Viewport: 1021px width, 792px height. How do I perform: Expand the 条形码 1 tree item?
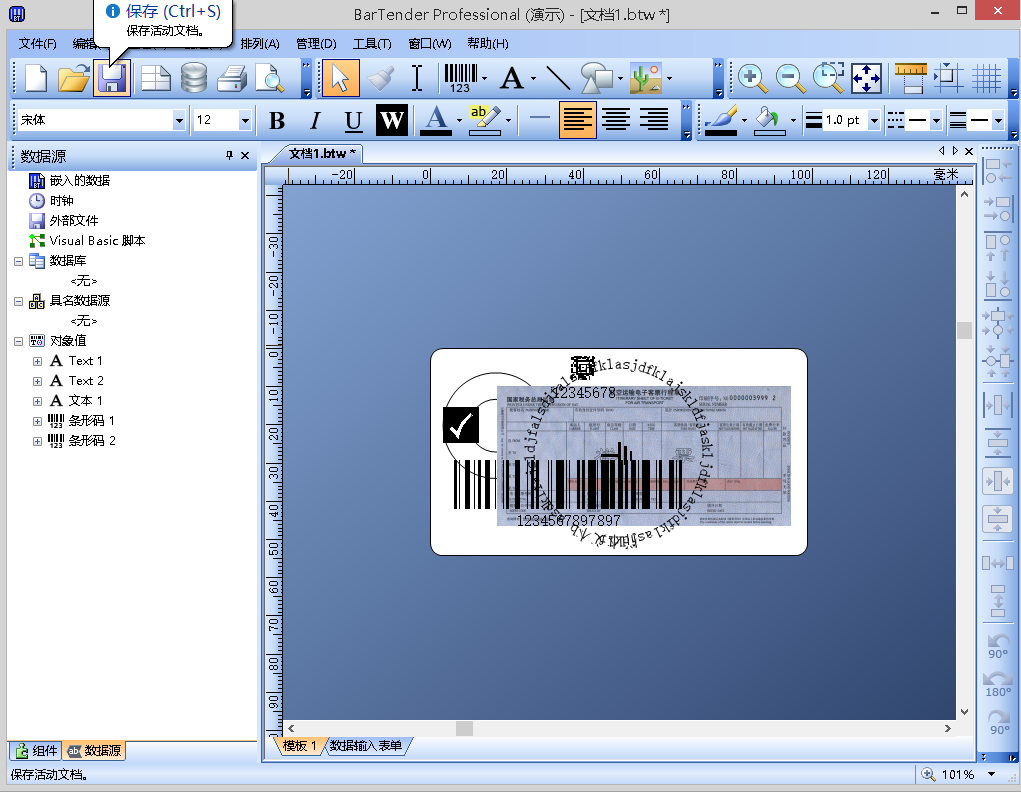[x=37, y=421]
